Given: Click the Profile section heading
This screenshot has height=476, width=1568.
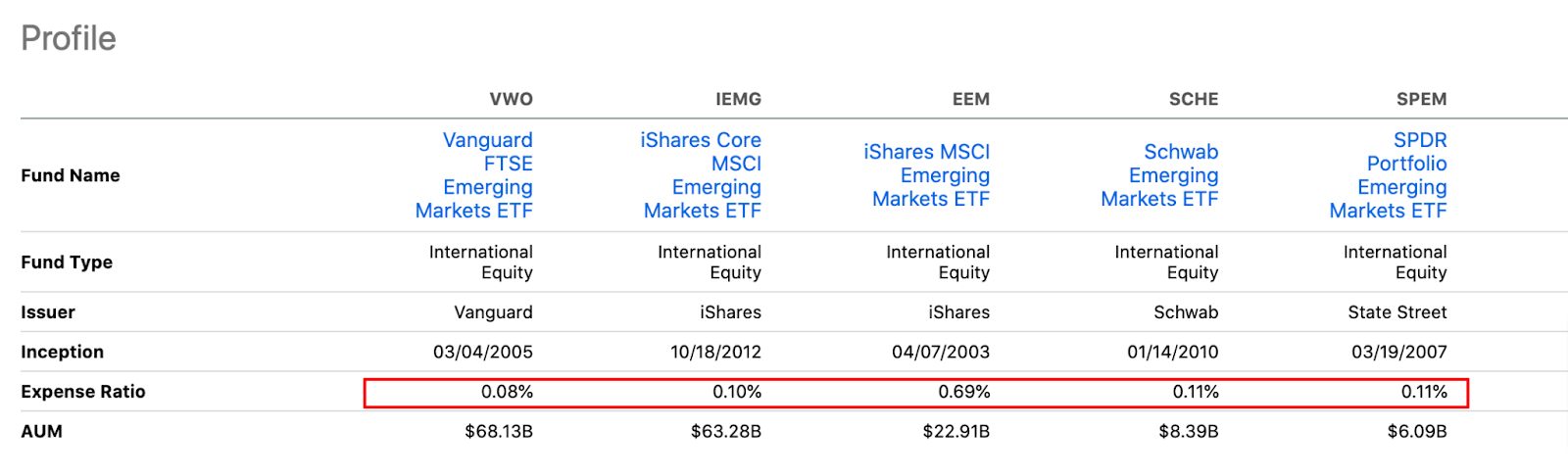Looking at the screenshot, I should (x=69, y=38).
